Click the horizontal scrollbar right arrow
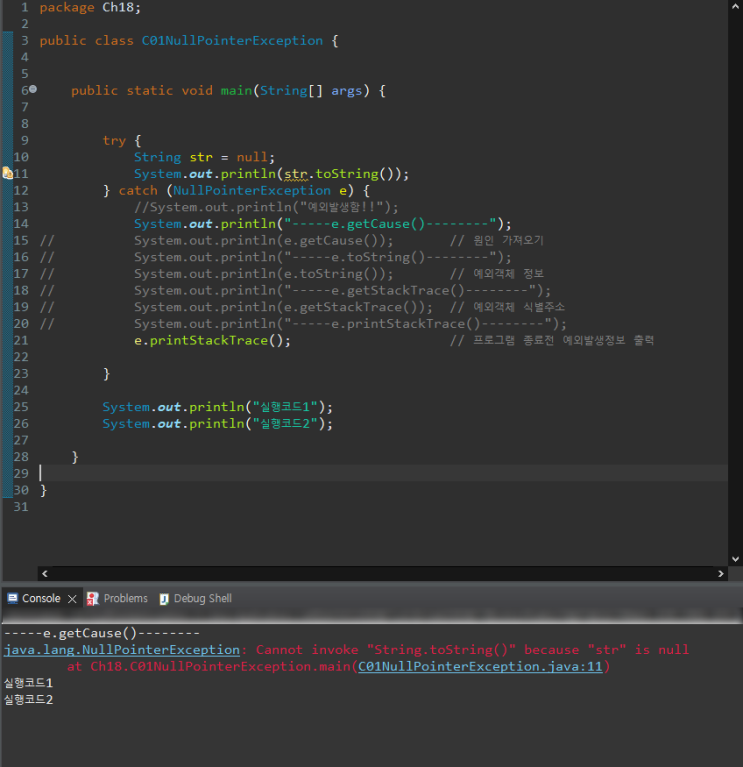The width and height of the screenshot is (743, 767). click(x=720, y=573)
